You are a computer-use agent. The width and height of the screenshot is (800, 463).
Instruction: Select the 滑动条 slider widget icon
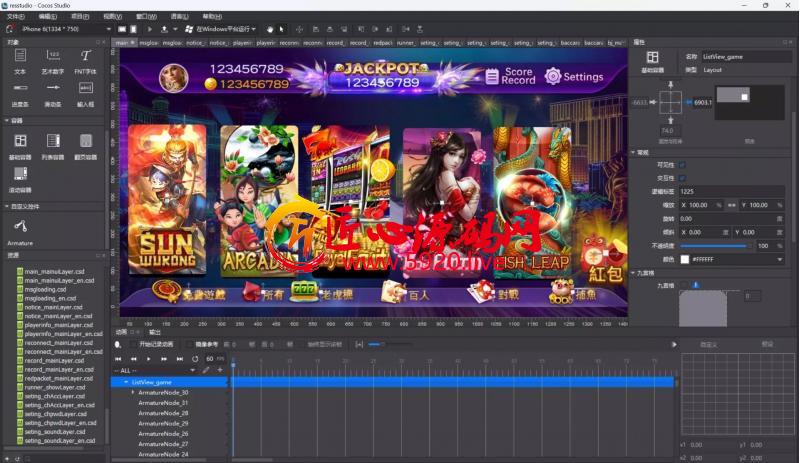[x=53, y=88]
